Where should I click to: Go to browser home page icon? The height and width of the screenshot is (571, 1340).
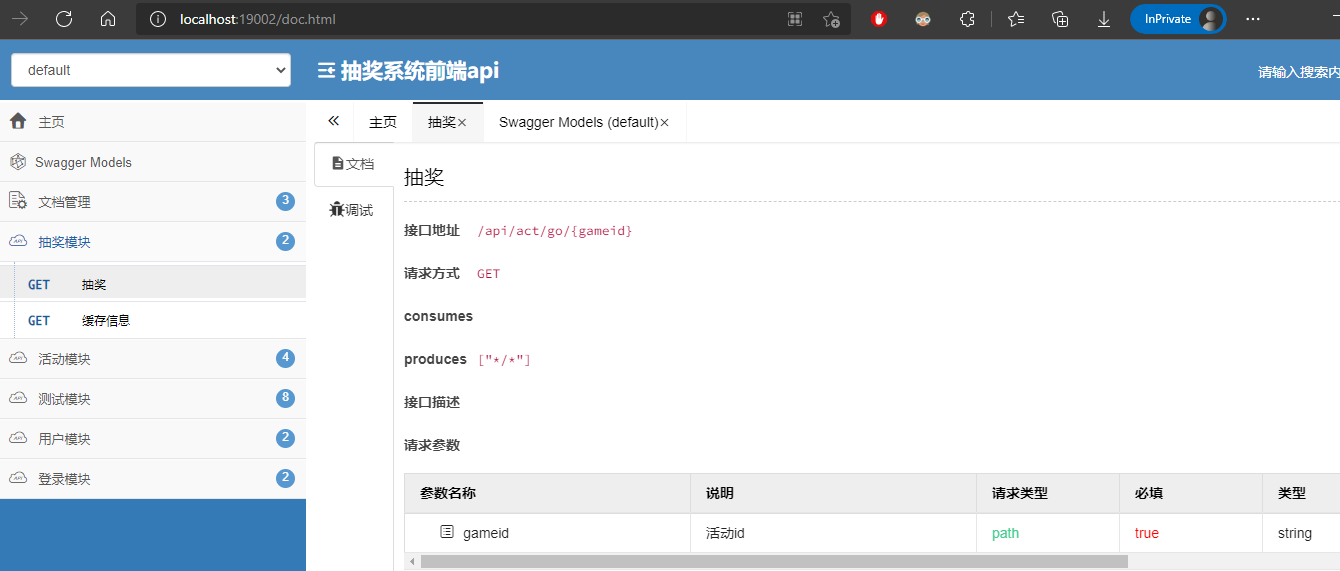coord(108,19)
